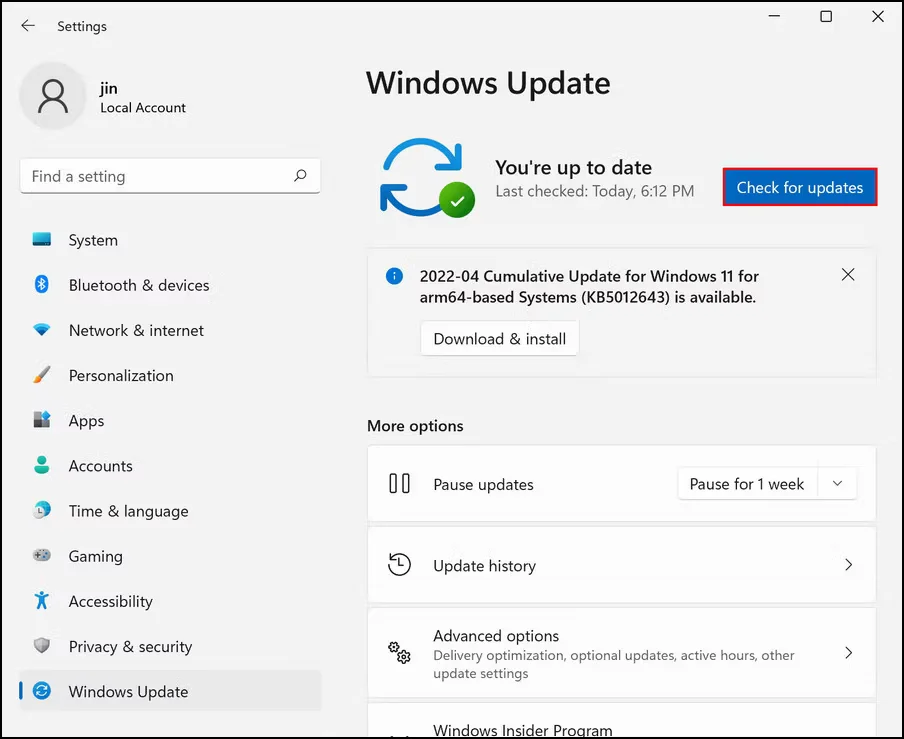Viewport: 904px width, 739px height.
Task: Click the Privacy & security shield icon
Action: tap(41, 646)
